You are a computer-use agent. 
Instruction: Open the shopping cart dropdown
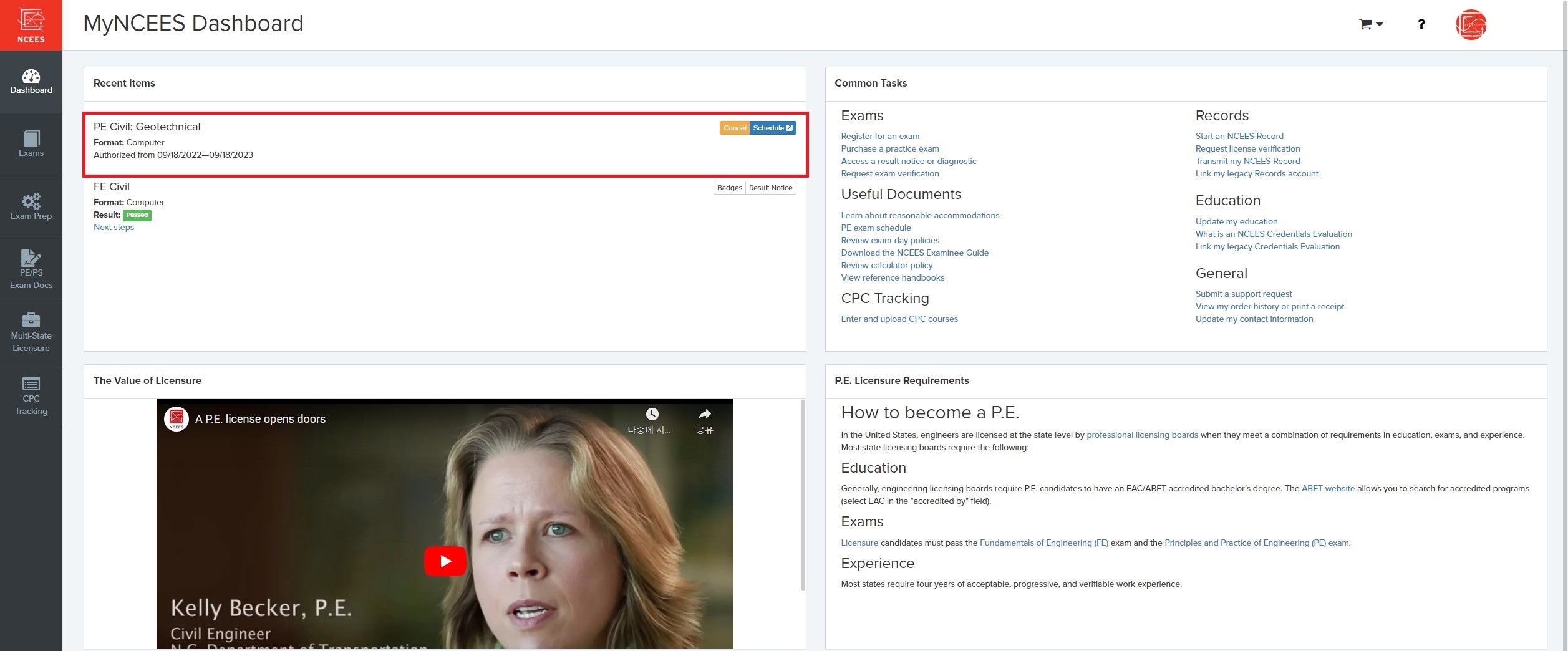(x=1371, y=24)
